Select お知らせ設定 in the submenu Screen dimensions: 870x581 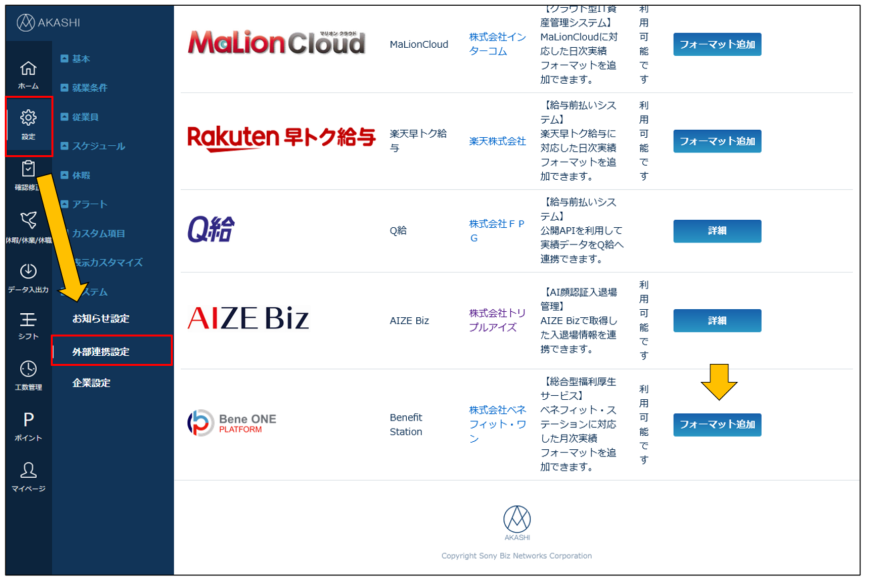100,319
